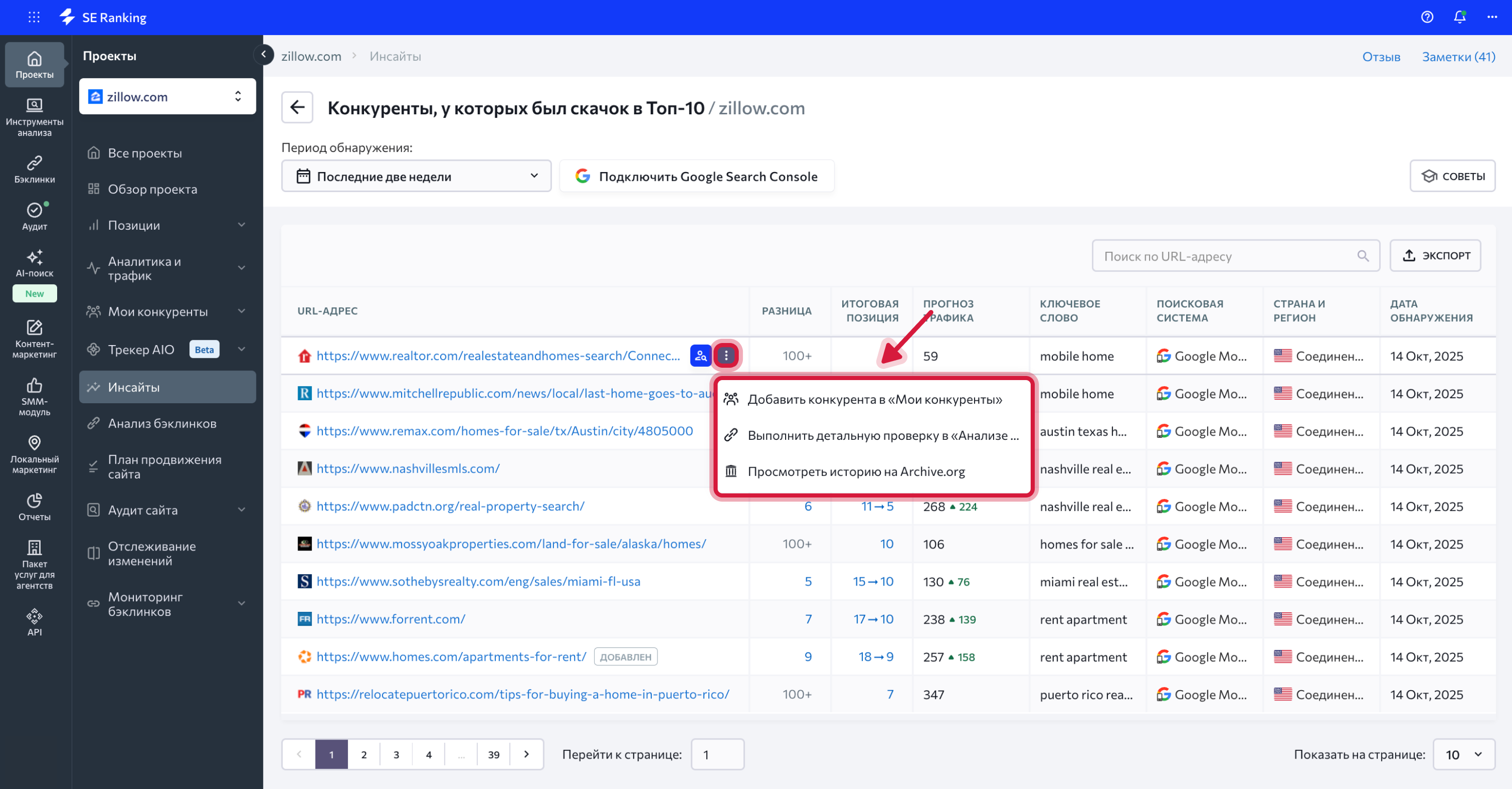
Task: Open the zillow.com project selector
Action: [x=167, y=96]
